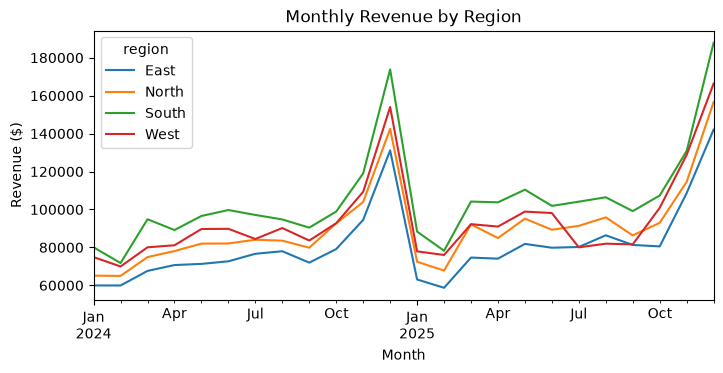This screenshot has height=373, width=723.
Task: Select the East legend entry
Action: click(x=140, y=71)
